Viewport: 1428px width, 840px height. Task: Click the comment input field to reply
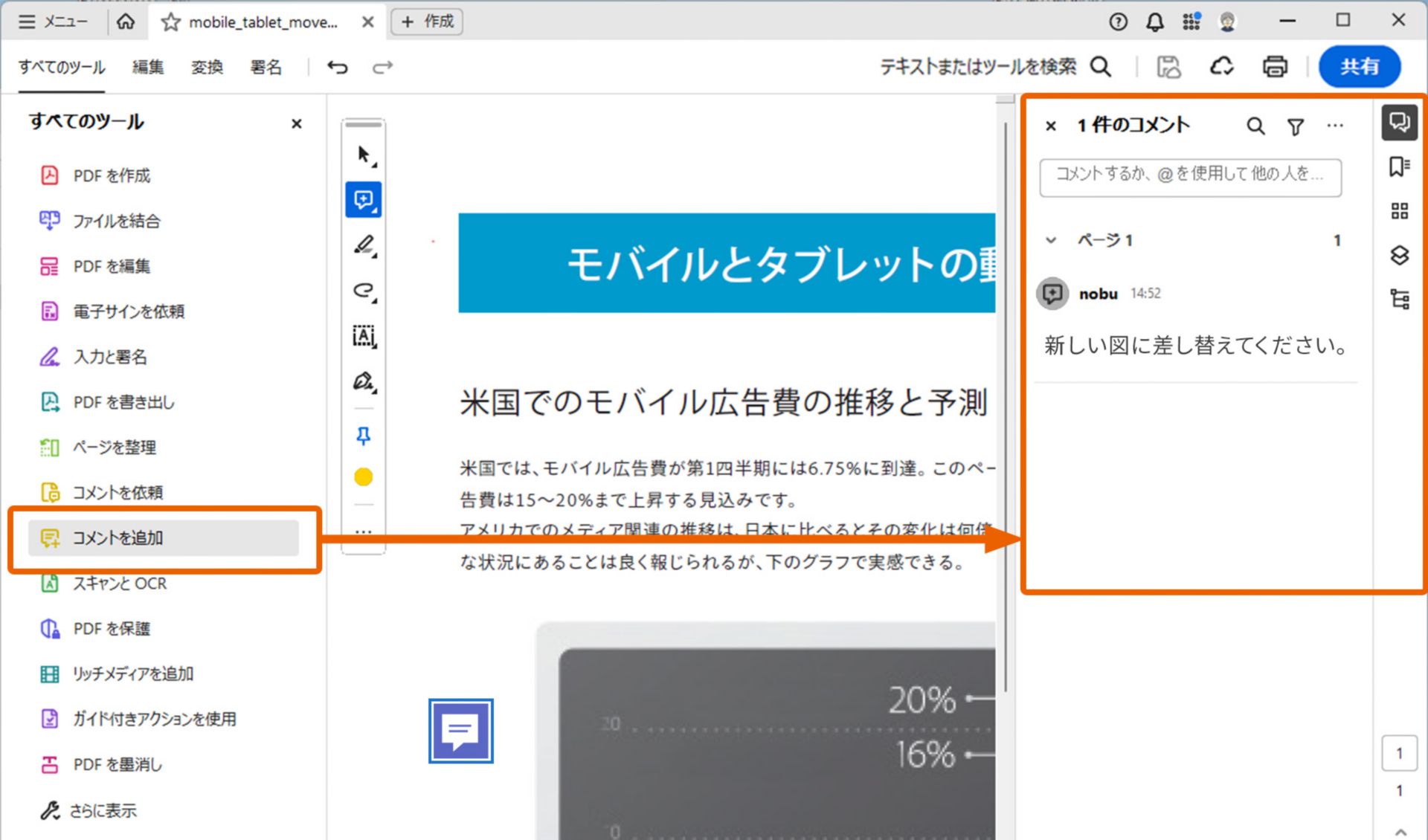(x=1190, y=177)
